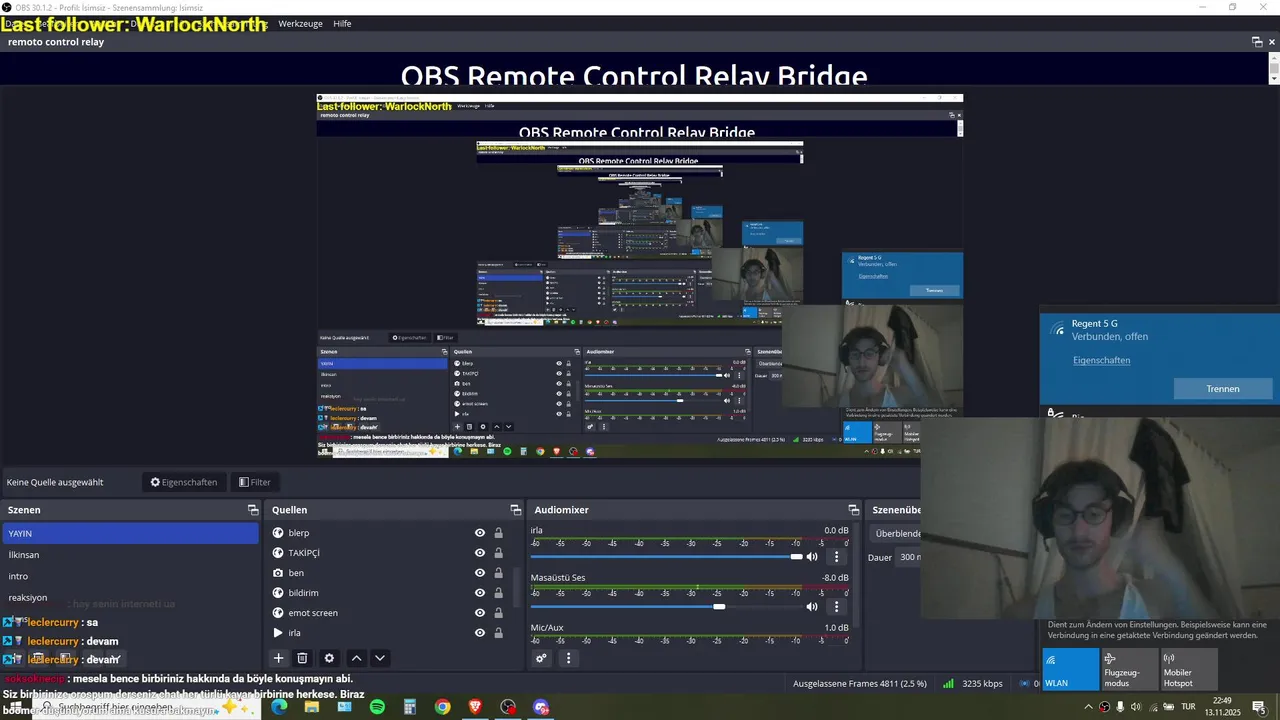The image size is (1280, 720).
Task: Click Trennen to disconnect Regent 5 G
Action: pyautogui.click(x=1223, y=389)
